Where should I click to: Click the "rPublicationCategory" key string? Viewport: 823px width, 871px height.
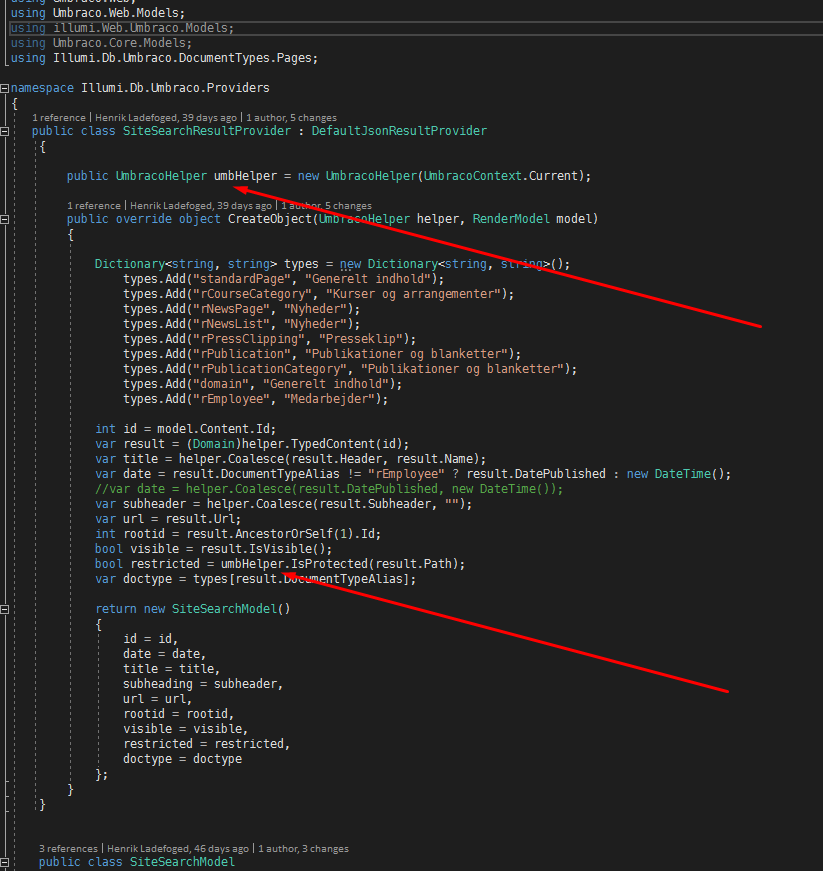270,369
